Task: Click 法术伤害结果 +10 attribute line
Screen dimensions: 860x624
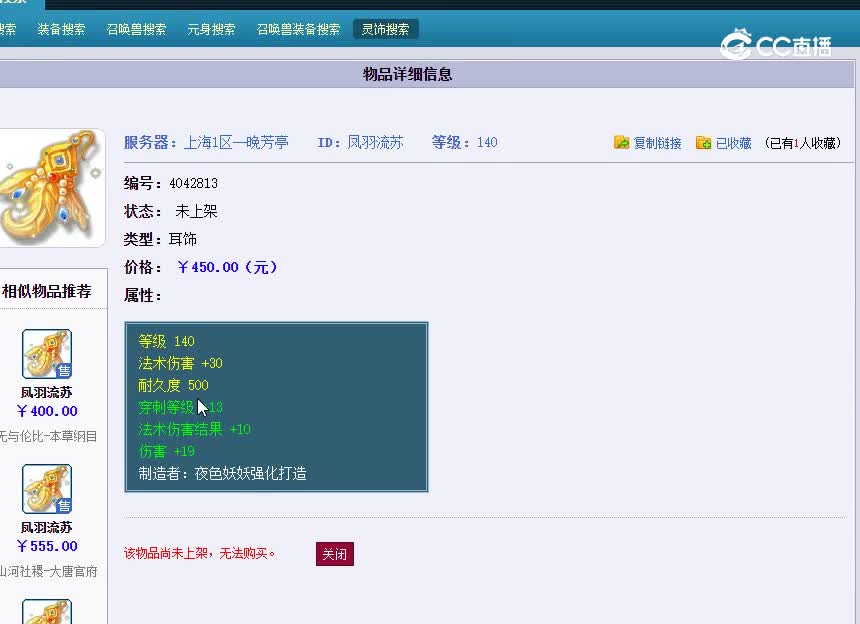Action: click(x=194, y=429)
